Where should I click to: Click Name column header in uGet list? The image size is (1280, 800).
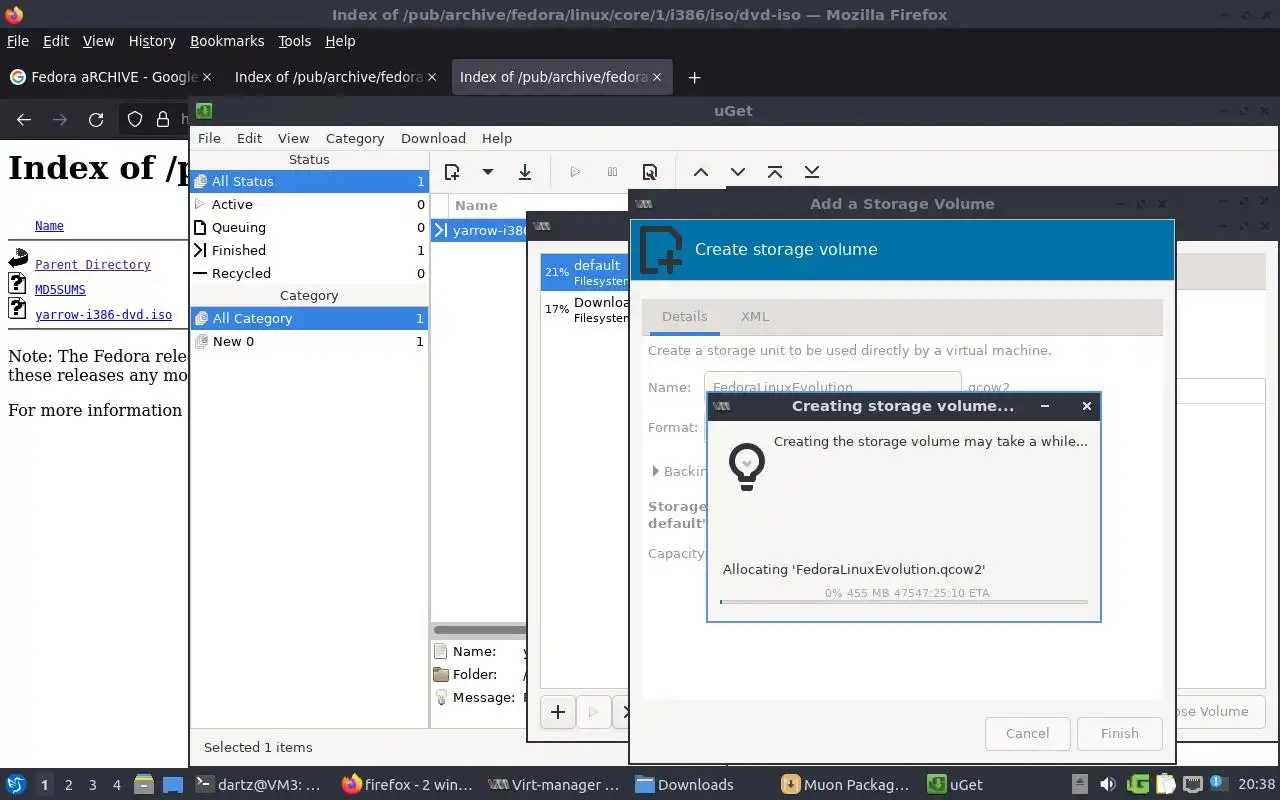476,205
